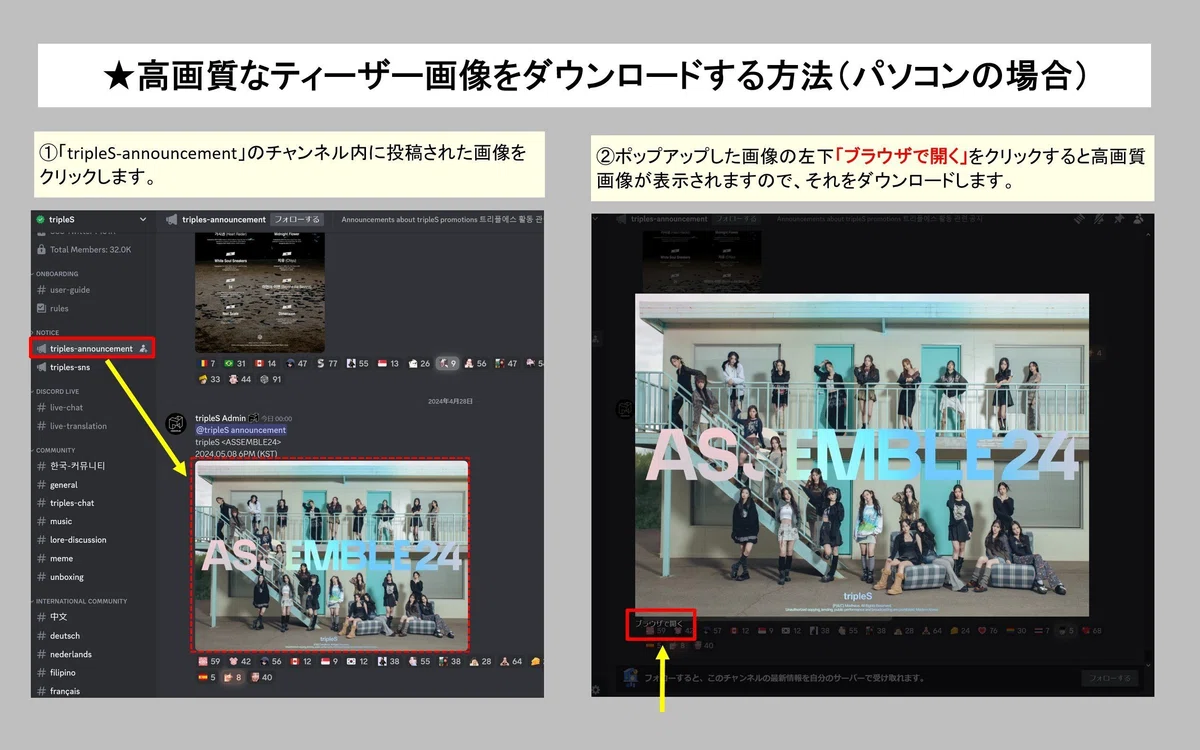1200x750 pixels.
Task: Click the tripleS Admin avatar icon
Action: [176, 423]
